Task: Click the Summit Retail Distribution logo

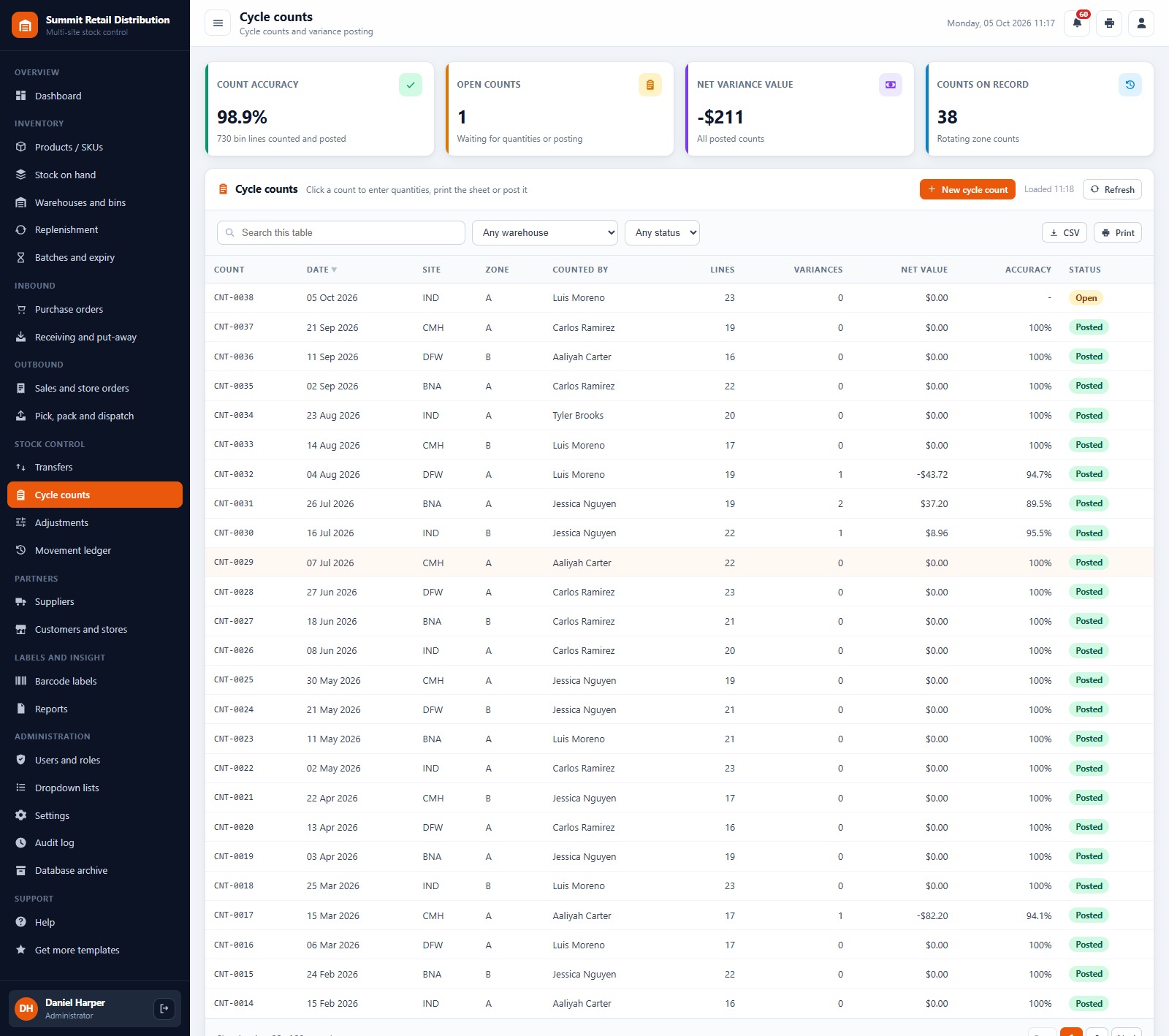Action: tap(25, 25)
